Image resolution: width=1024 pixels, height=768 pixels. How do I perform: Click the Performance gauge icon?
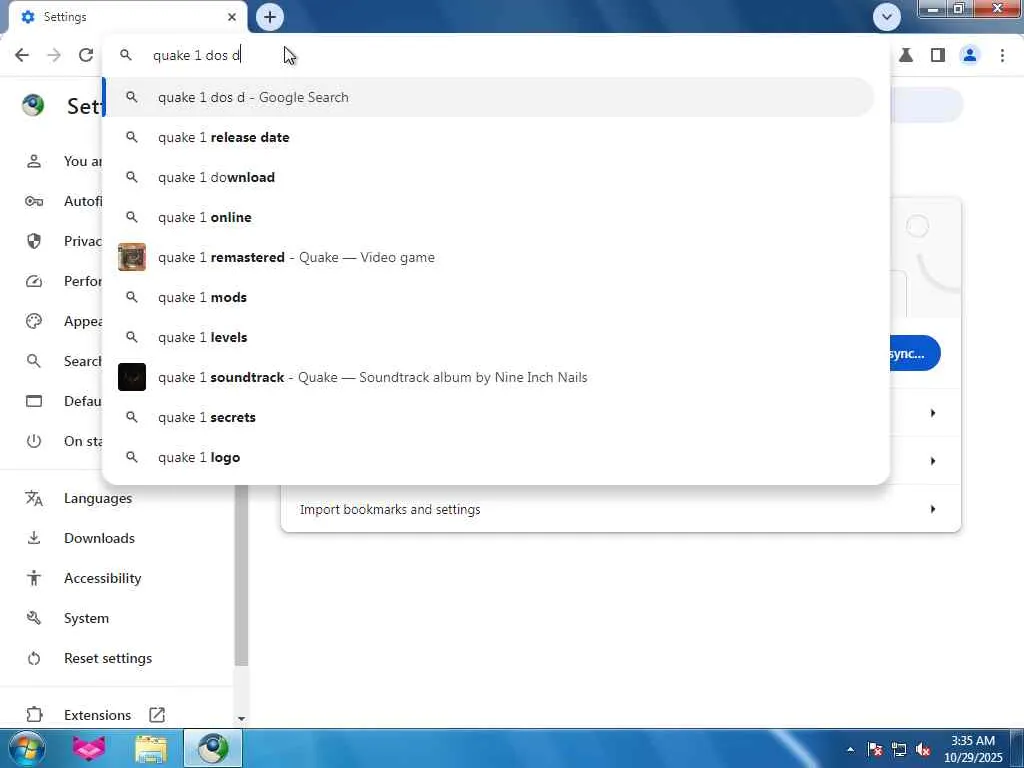(34, 281)
